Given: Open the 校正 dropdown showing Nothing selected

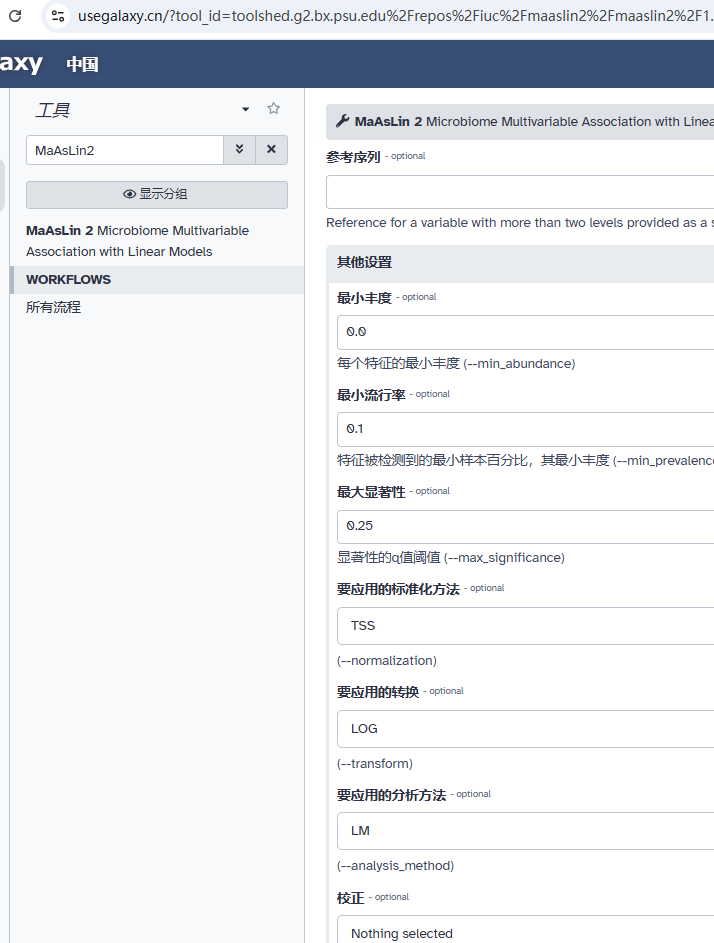Looking at the screenshot, I should pos(526,931).
